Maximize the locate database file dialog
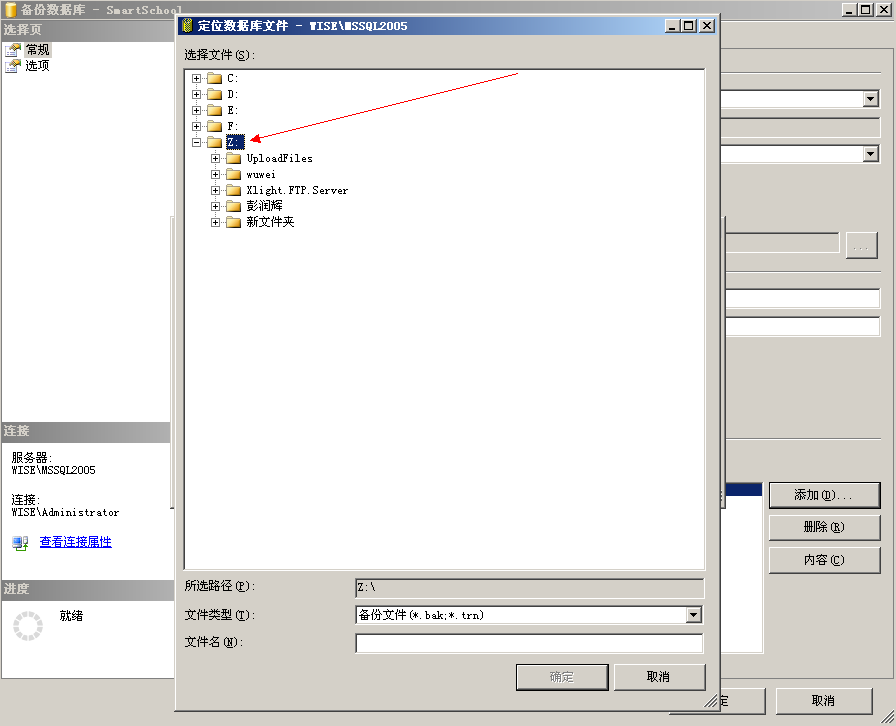This screenshot has width=896, height=726. [689, 26]
